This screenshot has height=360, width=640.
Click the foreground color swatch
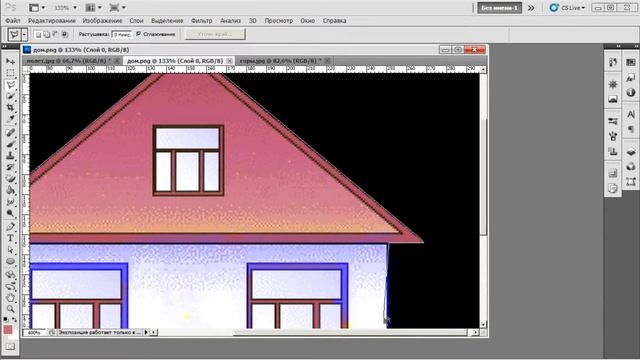point(8,329)
